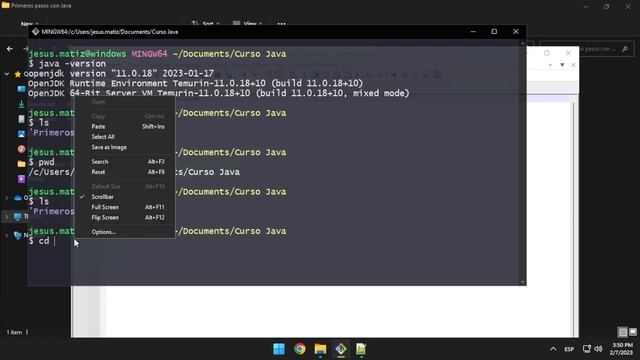Open the Downloads arrow icon in sidebar
This screenshot has height=360, width=640.
[x=21, y=104]
